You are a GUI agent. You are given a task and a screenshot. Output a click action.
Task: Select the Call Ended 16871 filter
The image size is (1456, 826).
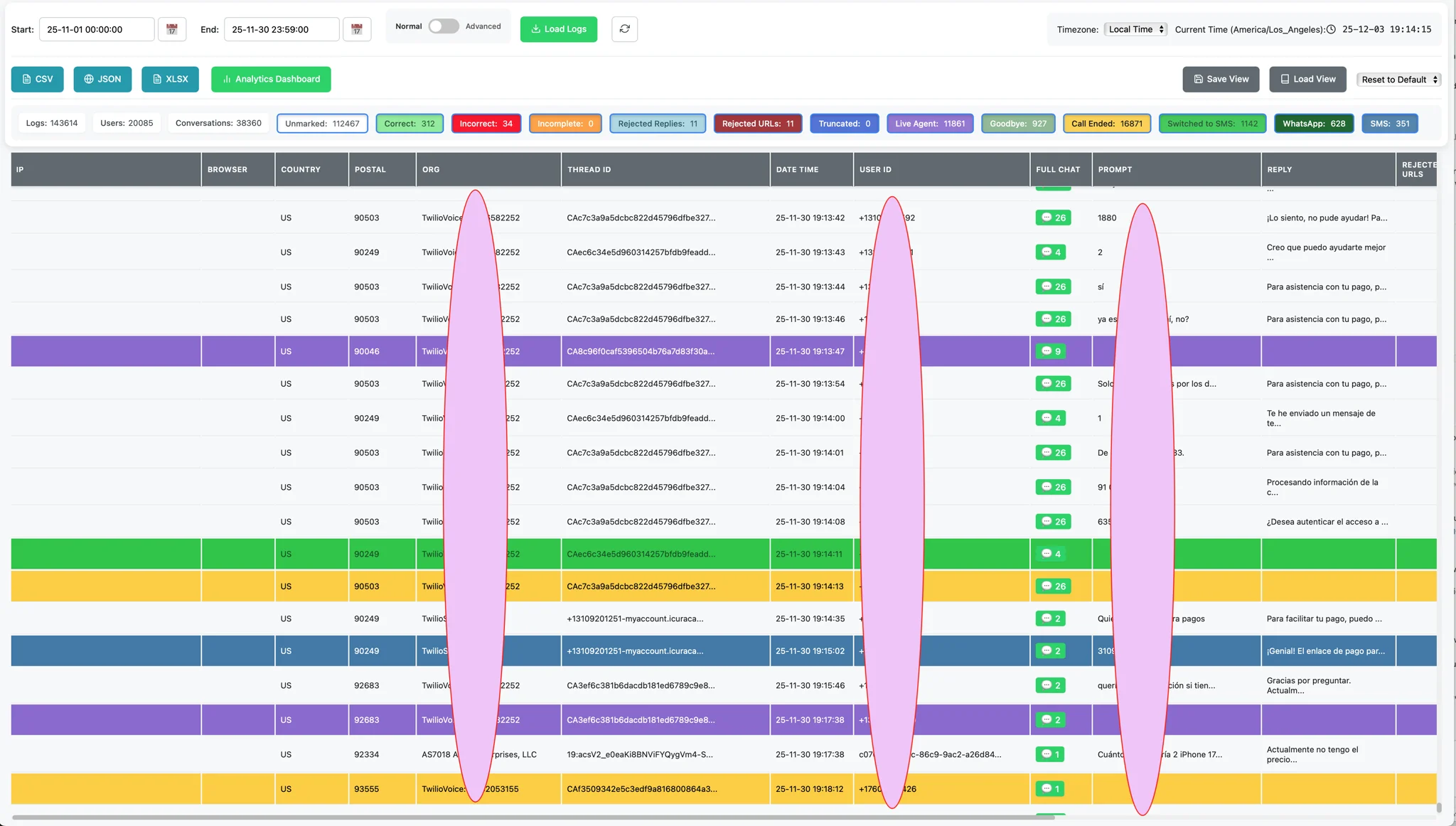[1107, 124]
